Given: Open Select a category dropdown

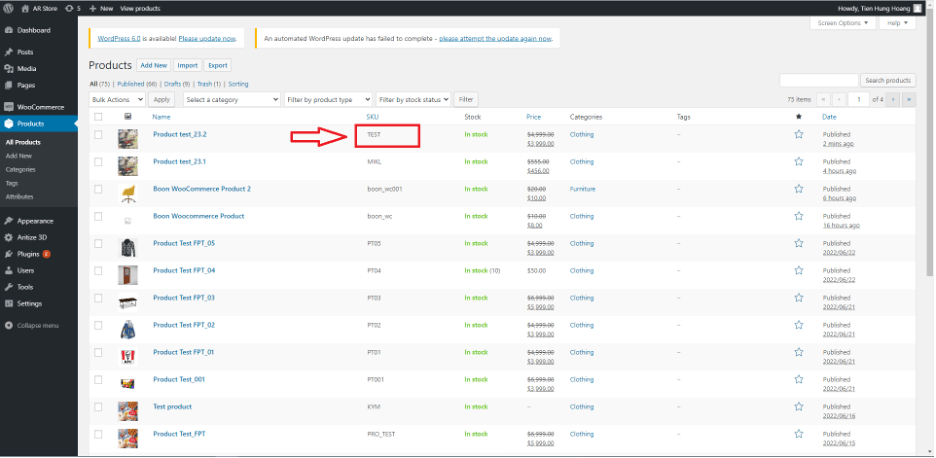Looking at the screenshot, I should 232,100.
